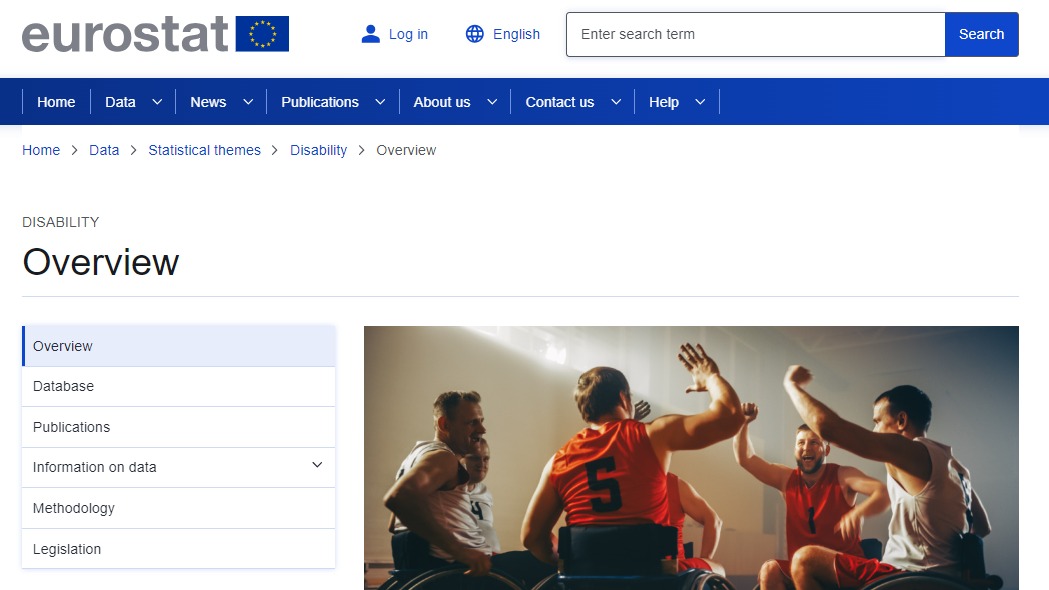Click the wheelchair basketball photo
This screenshot has width=1049, height=590.
coord(691,458)
